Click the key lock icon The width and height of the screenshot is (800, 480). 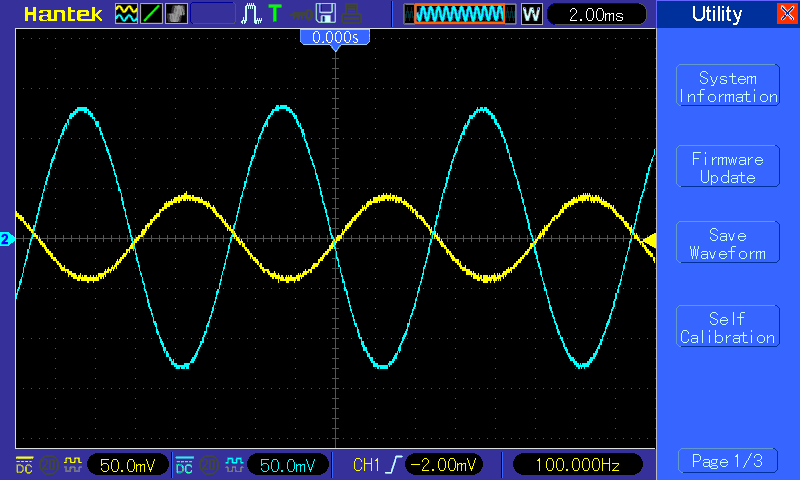point(302,15)
